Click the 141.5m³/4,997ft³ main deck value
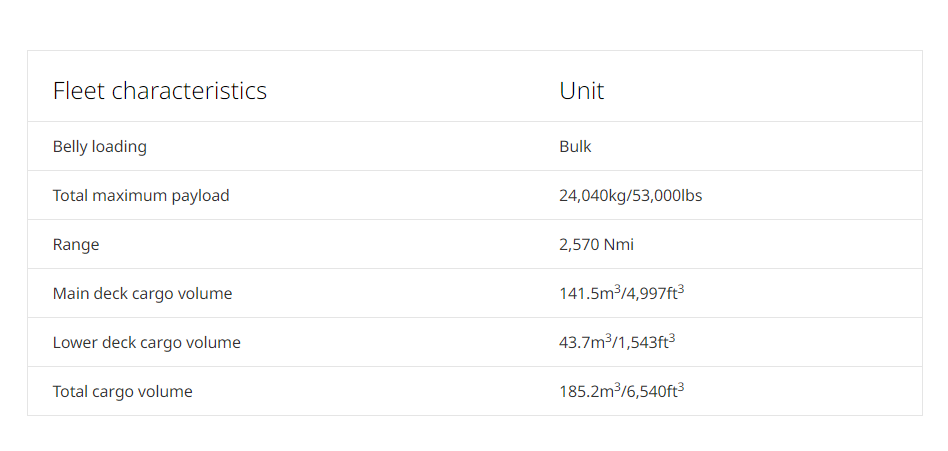This screenshot has width=948, height=451. (x=622, y=293)
